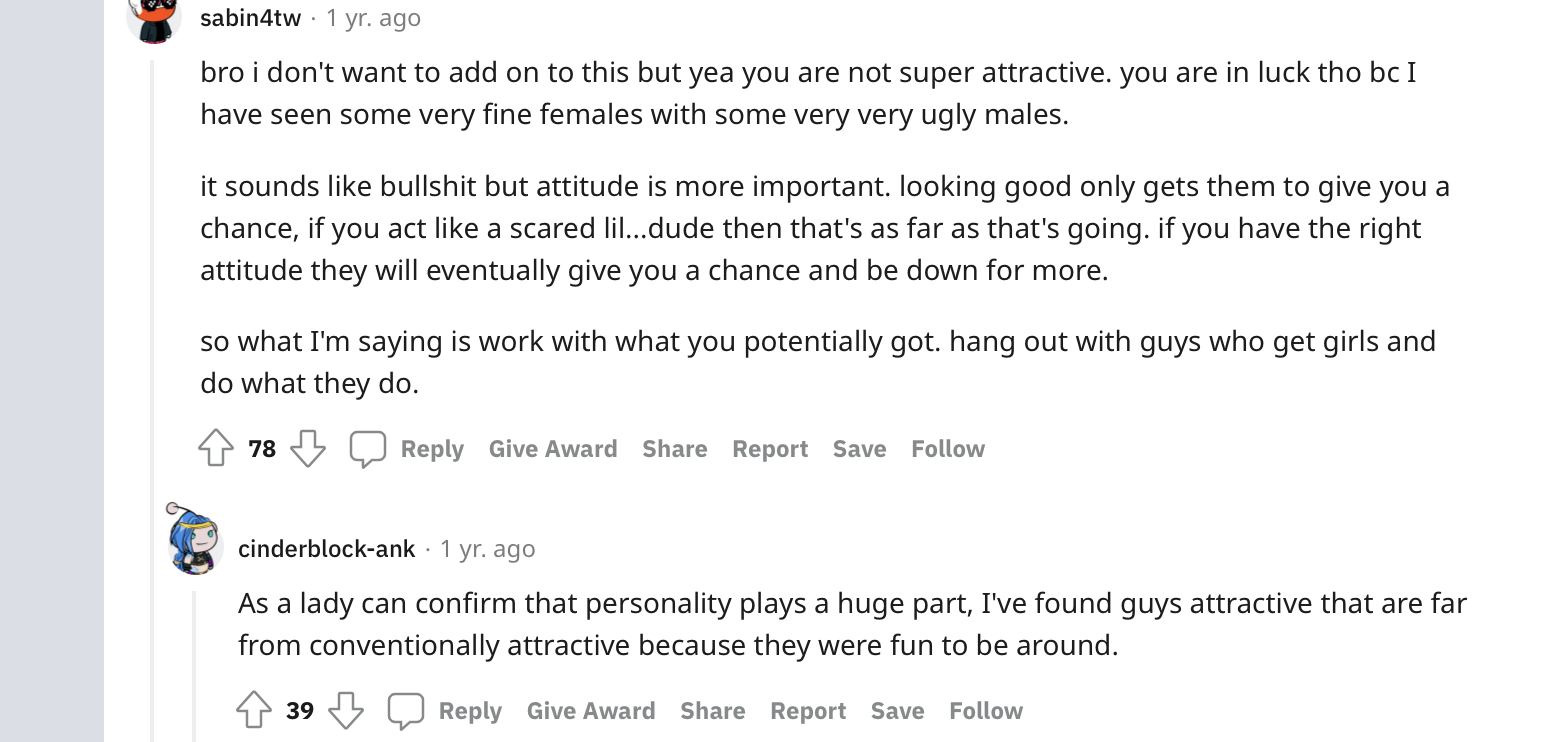Give Award to cinderblock-ank's reply
This screenshot has width=1564, height=742.
(x=591, y=711)
